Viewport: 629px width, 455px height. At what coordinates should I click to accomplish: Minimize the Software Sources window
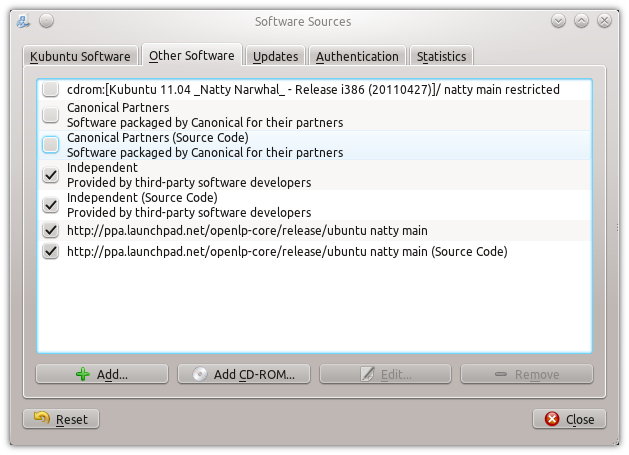click(x=558, y=20)
